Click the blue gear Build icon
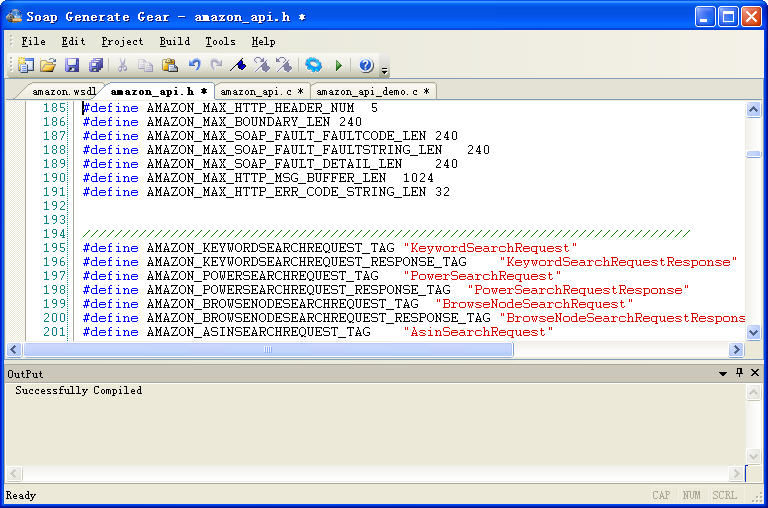Viewport: 768px width, 508px height. [313, 65]
